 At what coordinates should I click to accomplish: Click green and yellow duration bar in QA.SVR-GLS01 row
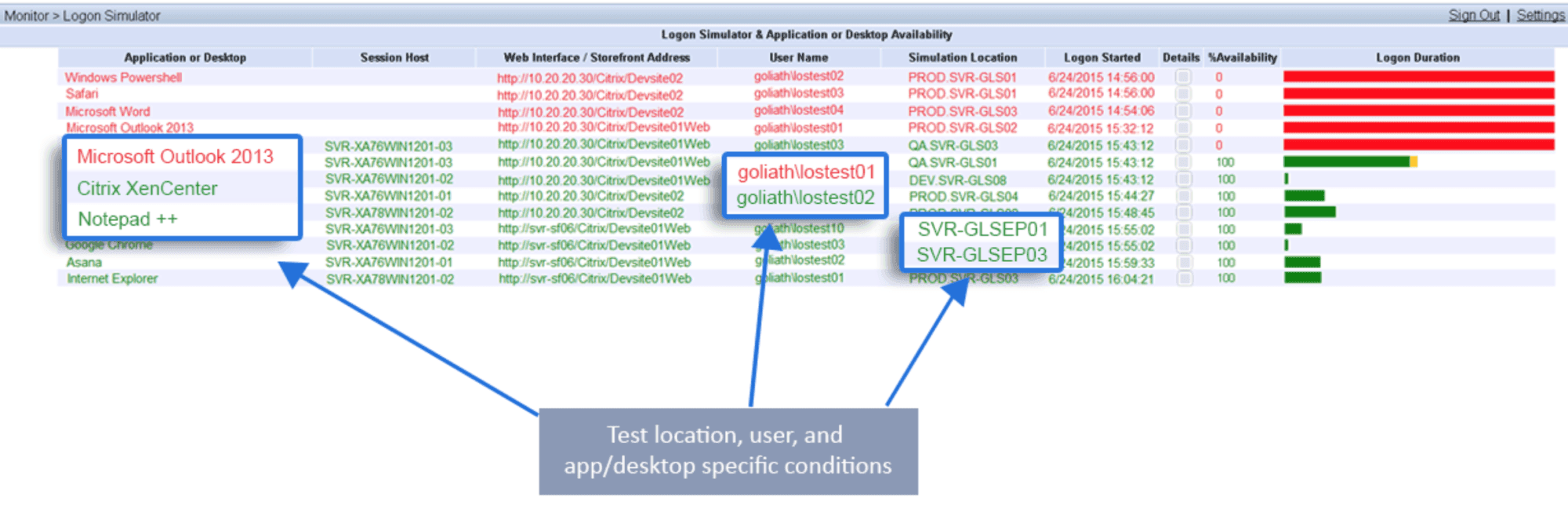click(x=1351, y=162)
